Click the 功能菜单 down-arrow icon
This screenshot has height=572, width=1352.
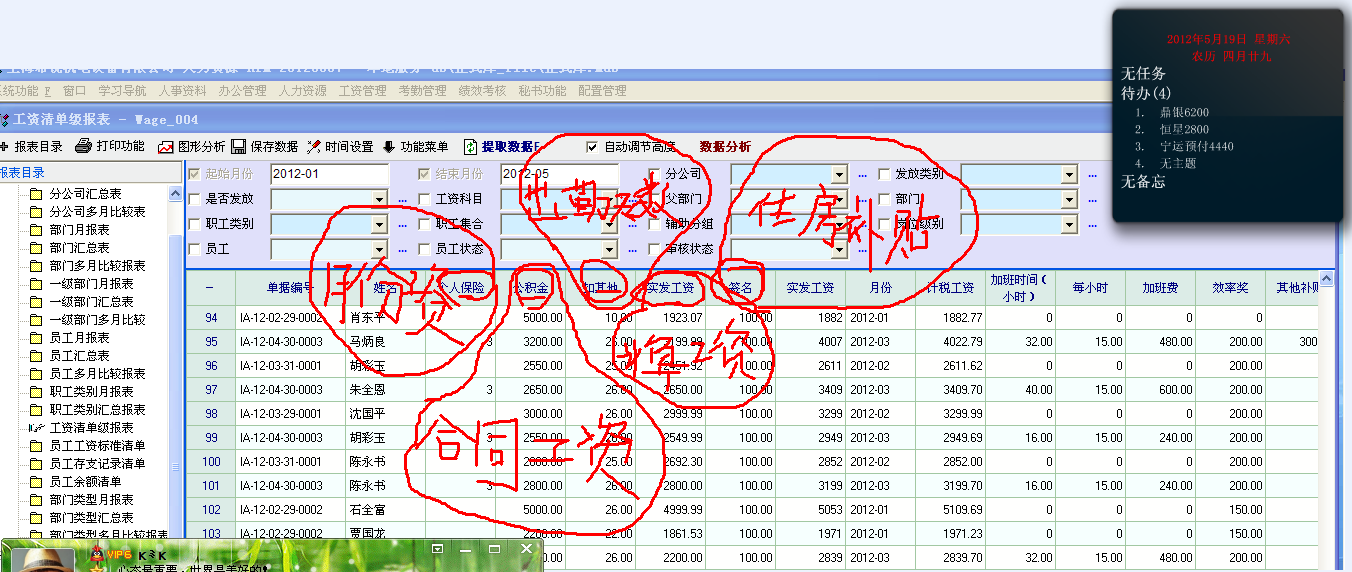(x=389, y=146)
